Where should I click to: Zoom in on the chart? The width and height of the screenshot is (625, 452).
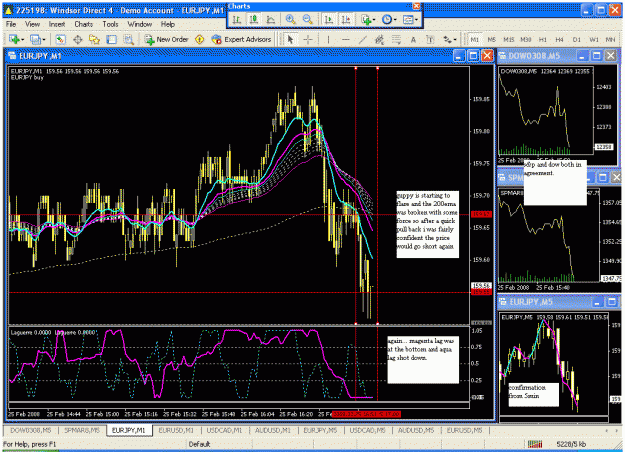coord(291,19)
